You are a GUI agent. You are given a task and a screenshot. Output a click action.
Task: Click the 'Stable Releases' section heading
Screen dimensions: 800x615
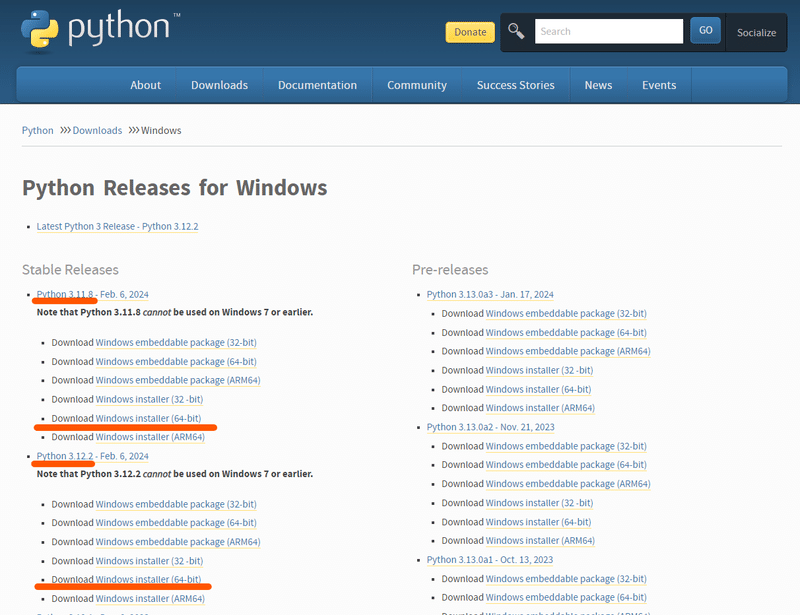pyautogui.click(x=70, y=269)
